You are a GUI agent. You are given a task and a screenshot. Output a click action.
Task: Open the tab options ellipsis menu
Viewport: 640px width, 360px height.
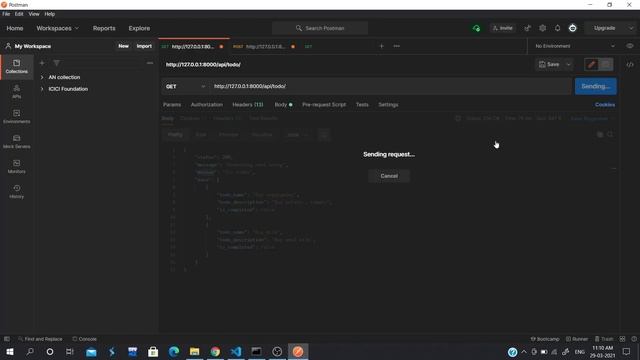point(396,46)
